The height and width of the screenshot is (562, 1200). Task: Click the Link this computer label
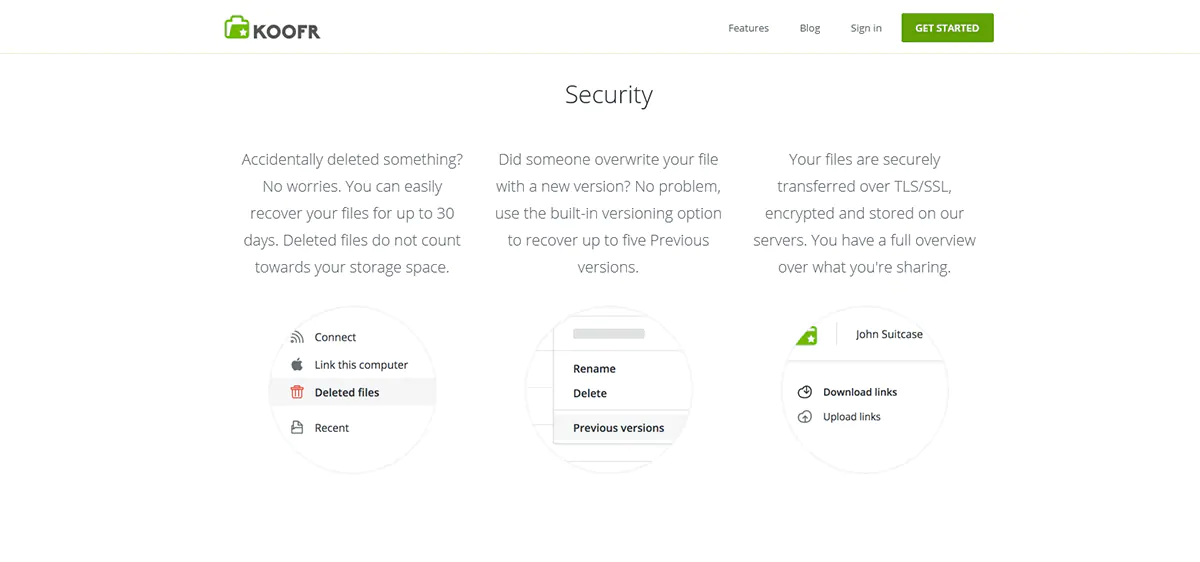pos(361,365)
